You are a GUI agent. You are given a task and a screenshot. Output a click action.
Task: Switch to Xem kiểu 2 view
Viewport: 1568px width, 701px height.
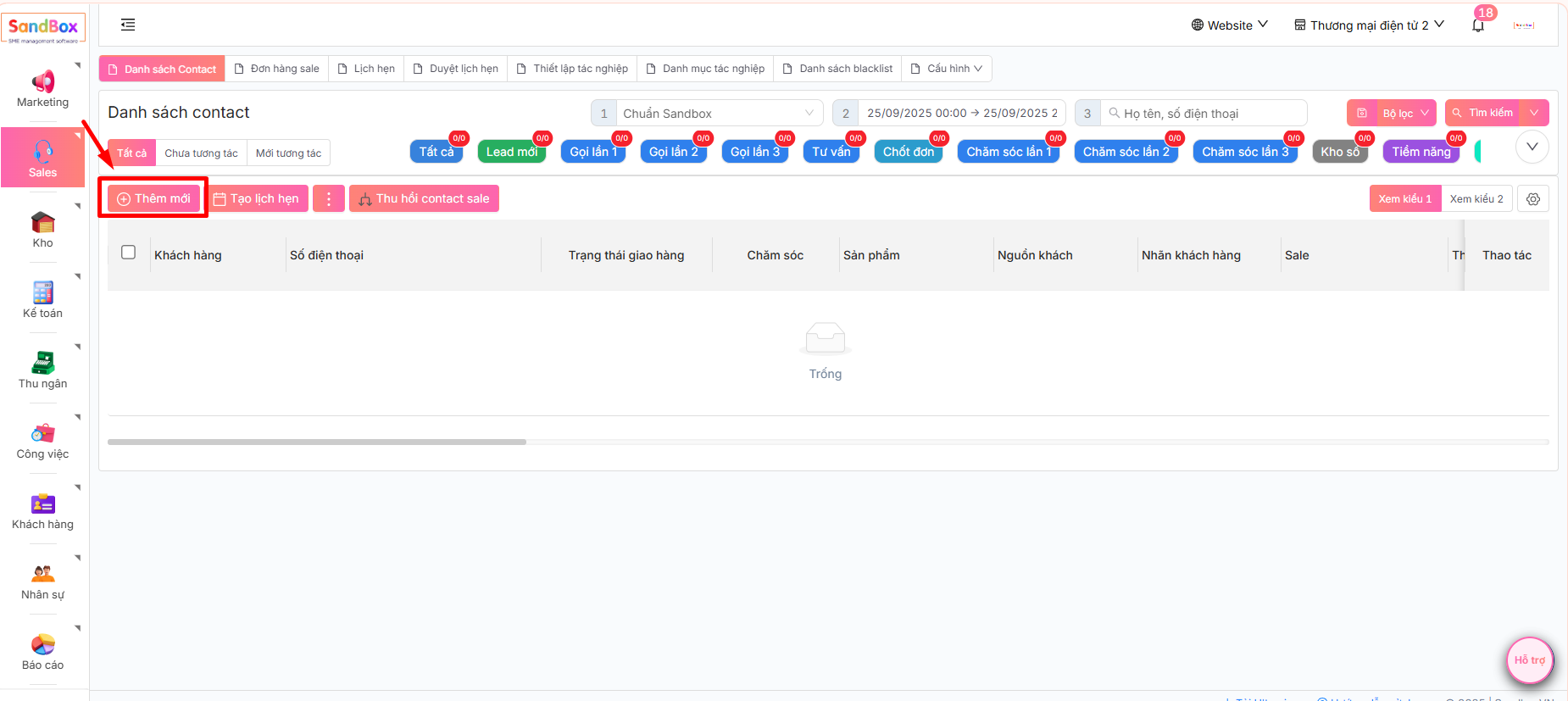pyautogui.click(x=1476, y=199)
